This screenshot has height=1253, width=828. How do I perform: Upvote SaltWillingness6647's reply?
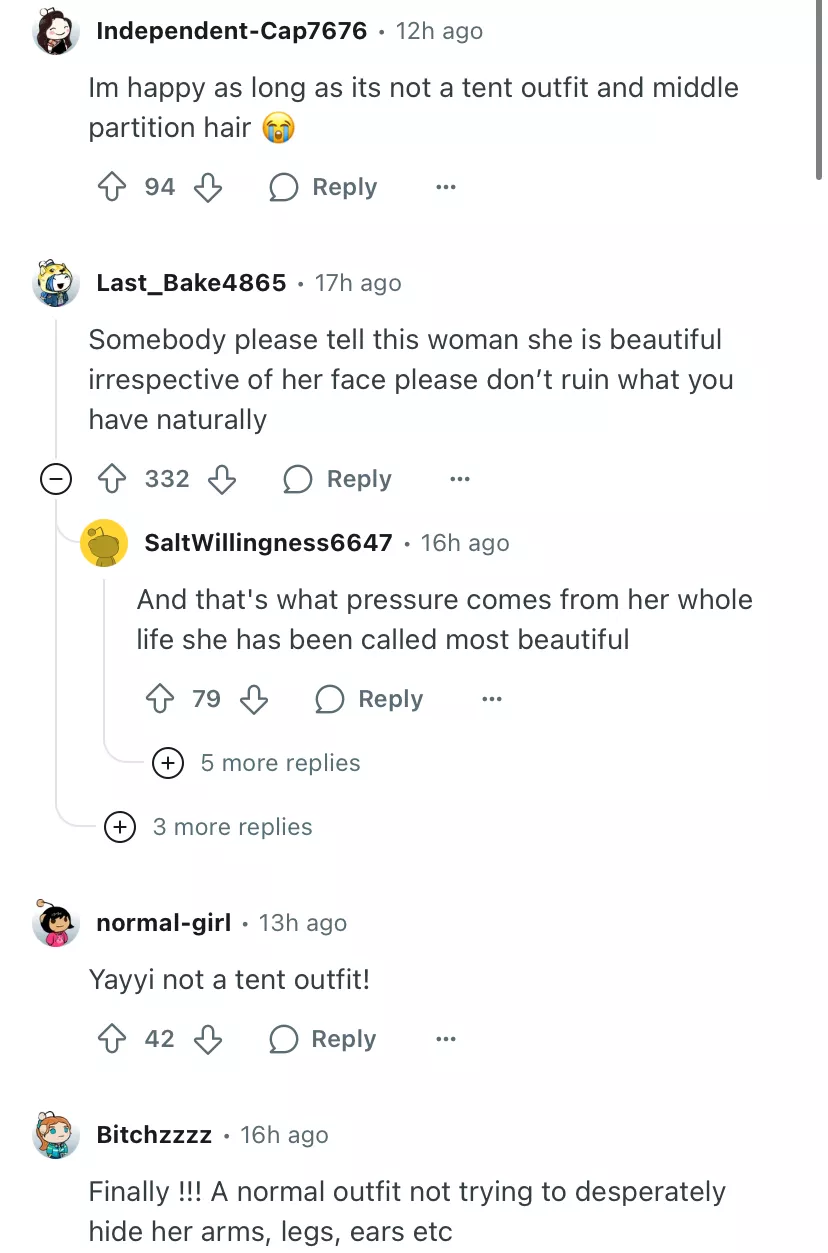point(158,699)
